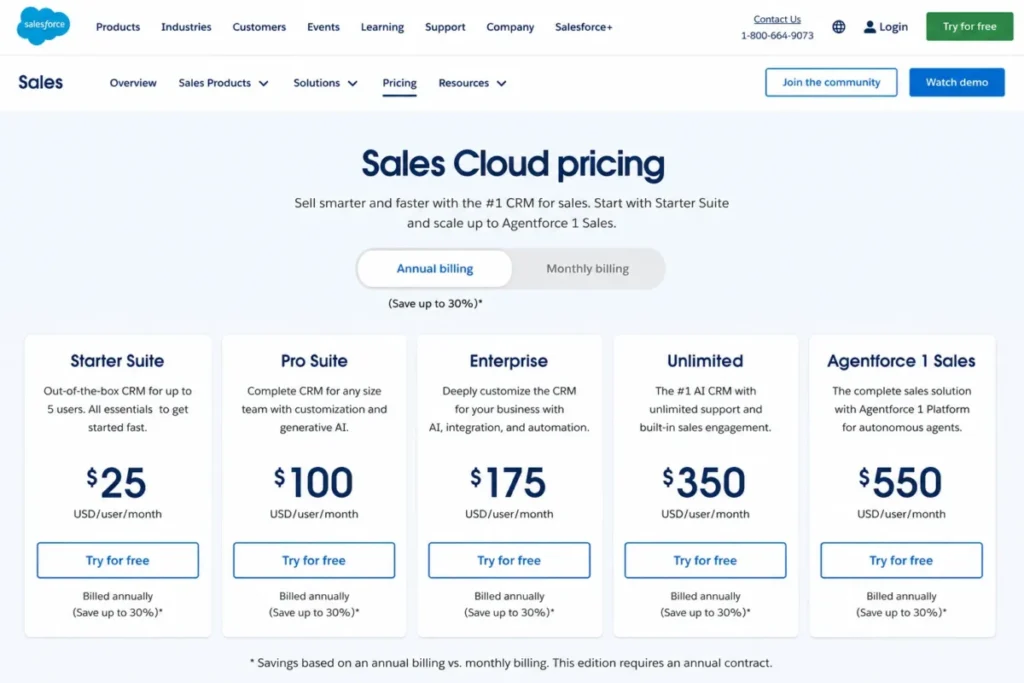Click the Pro Suite heading
The image size is (1024, 683).
(x=314, y=361)
